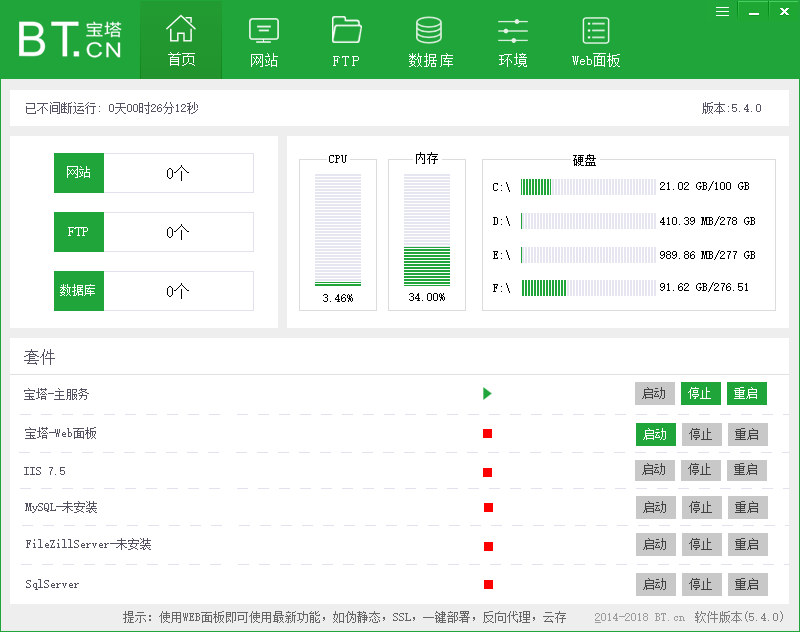Click the E:\ disk usage bar

pyautogui.click(x=588, y=255)
